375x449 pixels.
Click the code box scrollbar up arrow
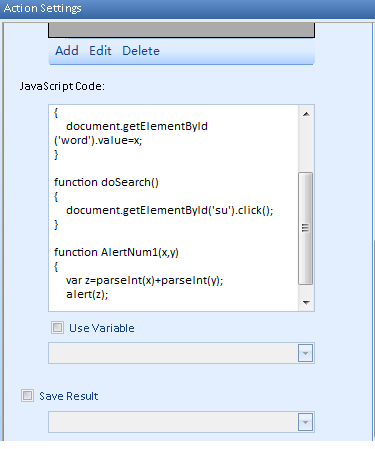306,114
